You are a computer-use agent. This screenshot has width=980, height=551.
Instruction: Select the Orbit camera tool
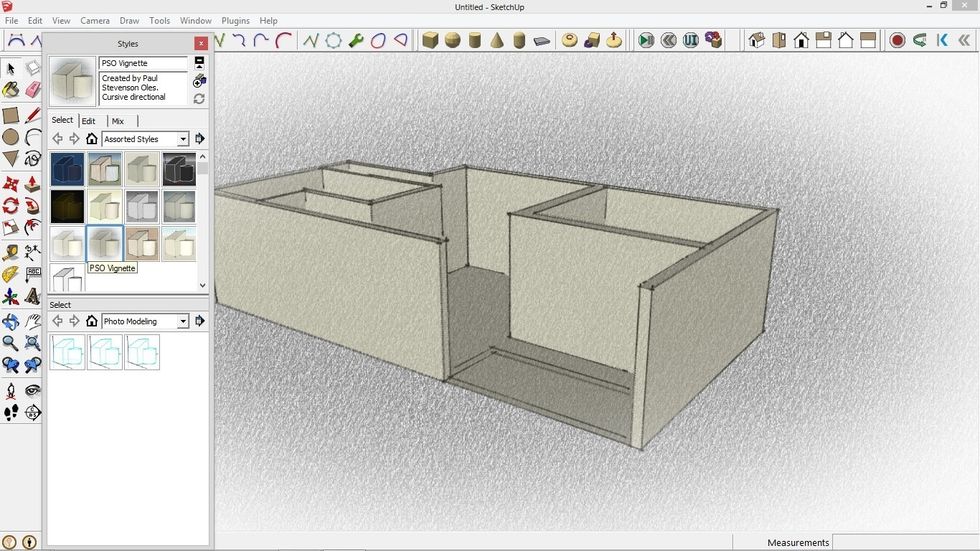point(11,322)
